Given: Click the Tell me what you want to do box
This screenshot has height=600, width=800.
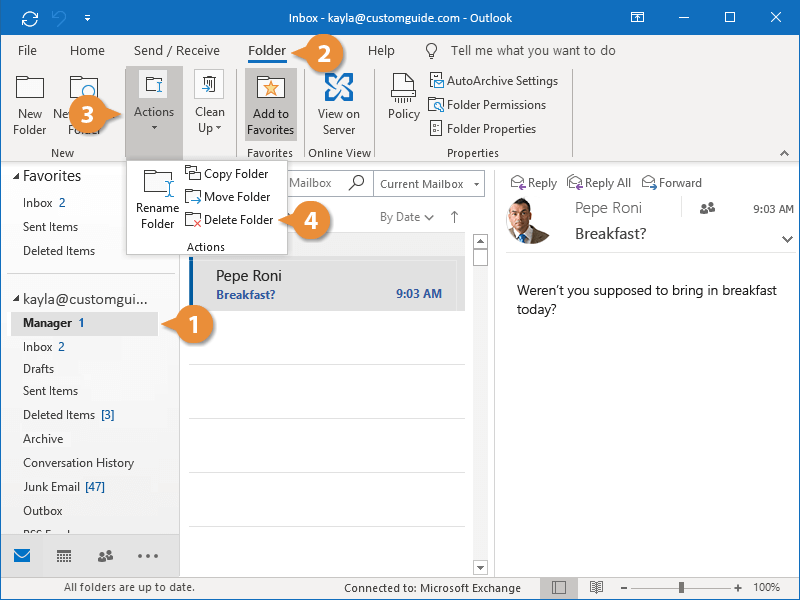Looking at the screenshot, I should (533, 51).
